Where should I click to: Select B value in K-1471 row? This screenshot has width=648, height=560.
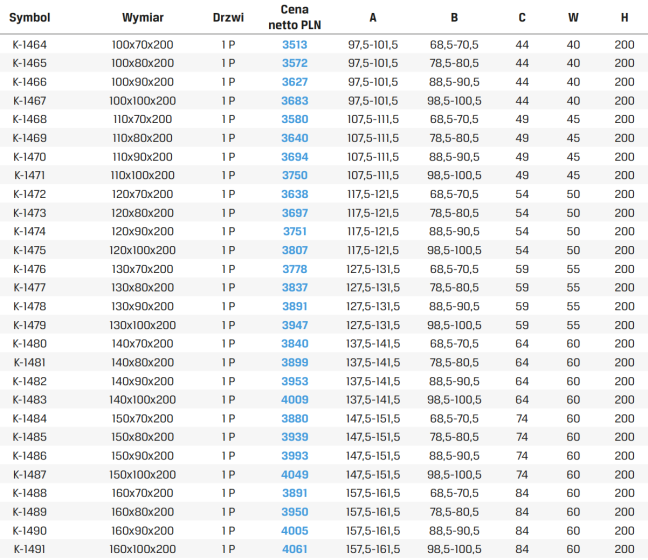tap(454, 175)
